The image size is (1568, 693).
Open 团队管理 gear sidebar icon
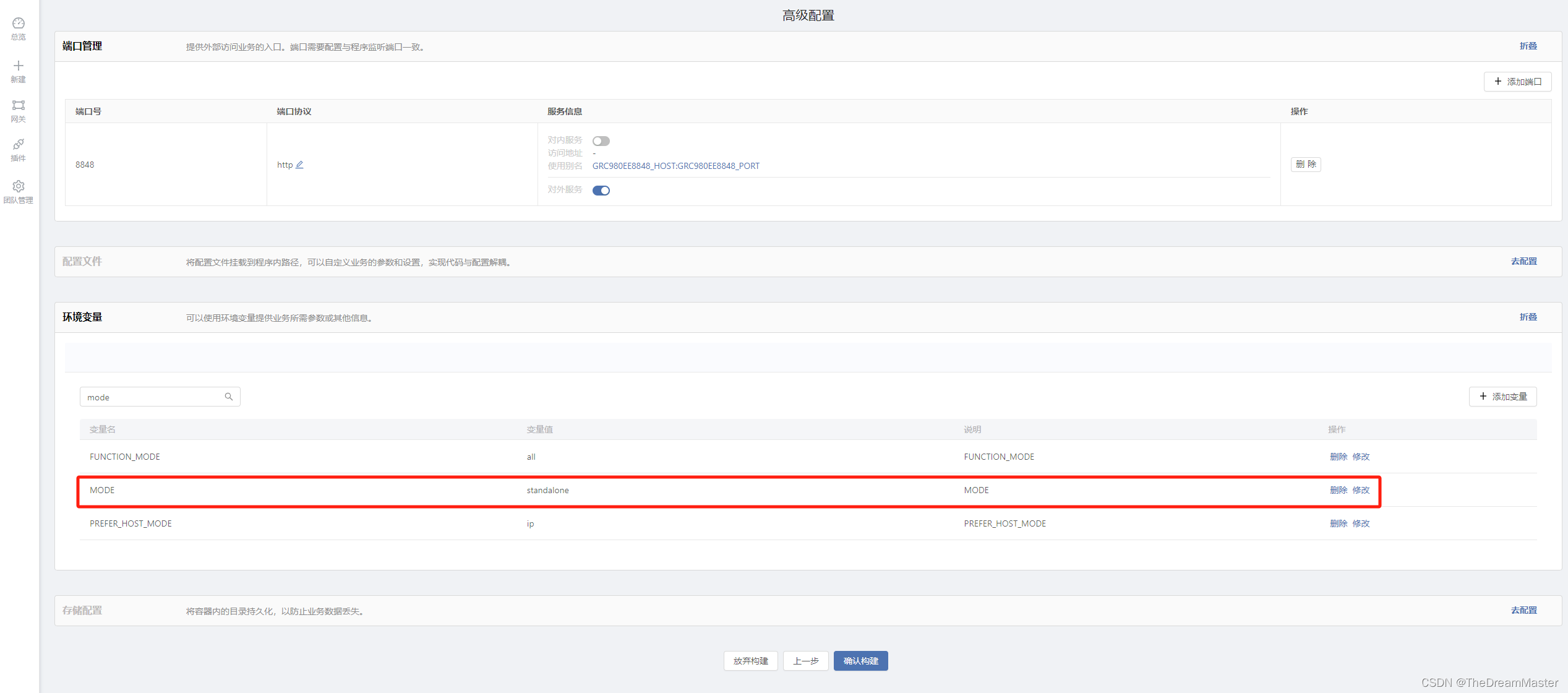pyautogui.click(x=19, y=192)
